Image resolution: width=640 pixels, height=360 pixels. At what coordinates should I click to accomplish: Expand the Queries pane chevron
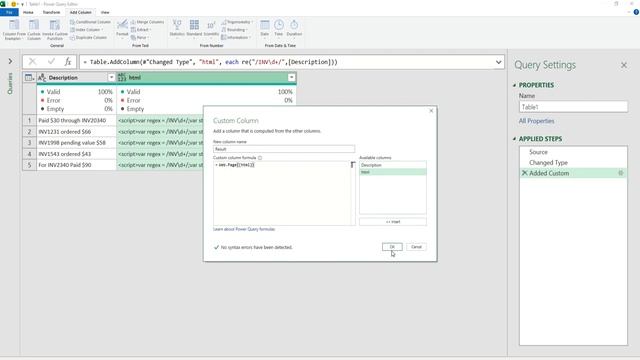click(10, 61)
